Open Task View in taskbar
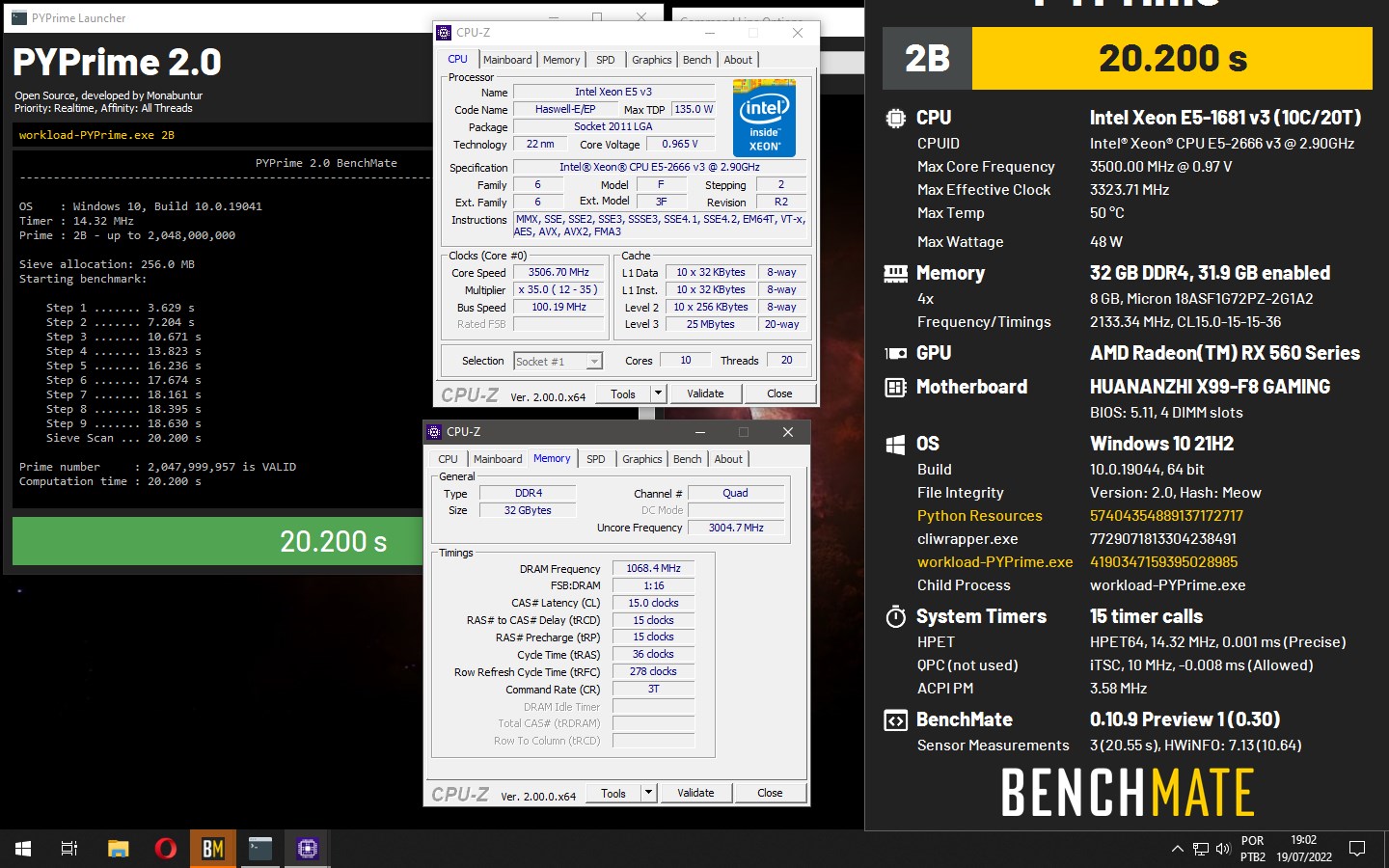1389x868 pixels. tap(69, 849)
